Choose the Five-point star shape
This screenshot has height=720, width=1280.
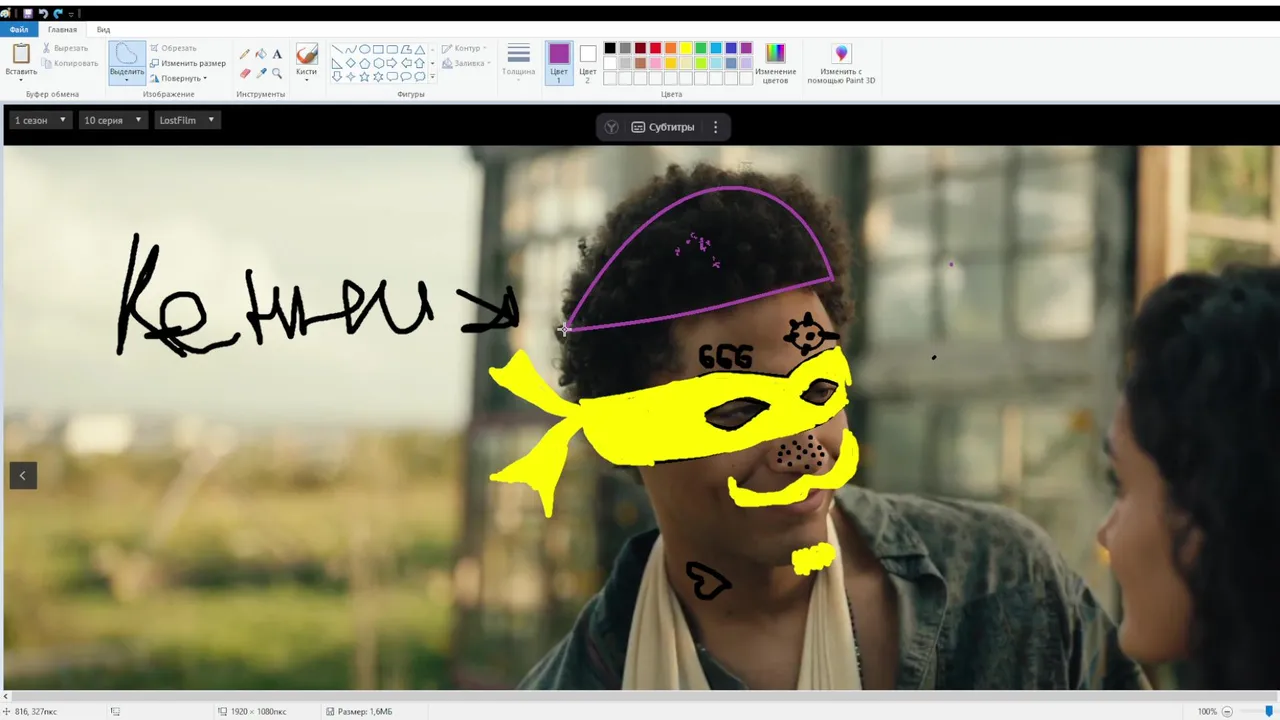coord(365,77)
